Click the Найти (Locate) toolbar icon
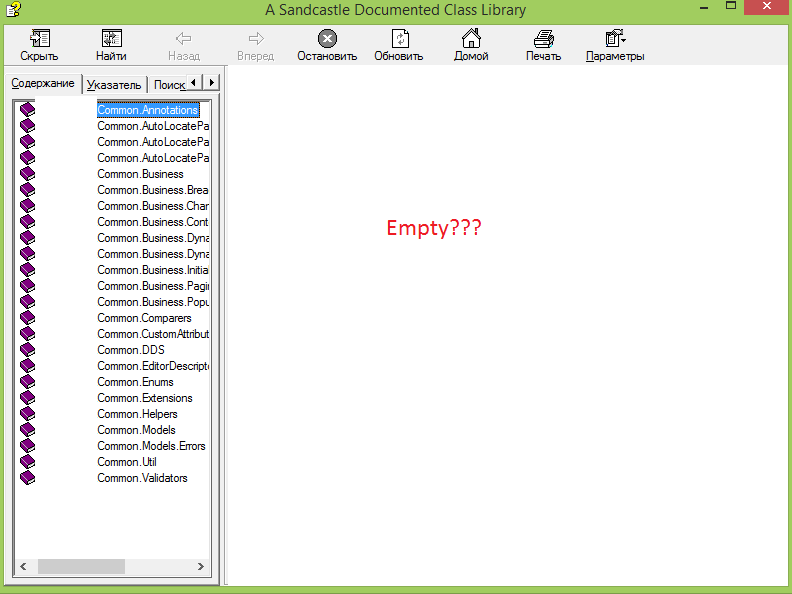792x594 pixels. click(112, 38)
